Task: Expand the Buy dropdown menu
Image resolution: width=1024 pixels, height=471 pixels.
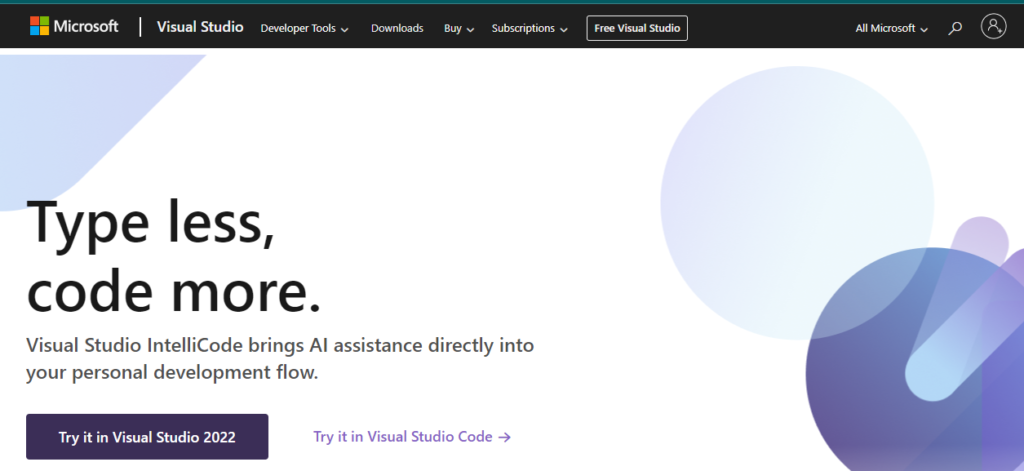Action: [x=459, y=28]
